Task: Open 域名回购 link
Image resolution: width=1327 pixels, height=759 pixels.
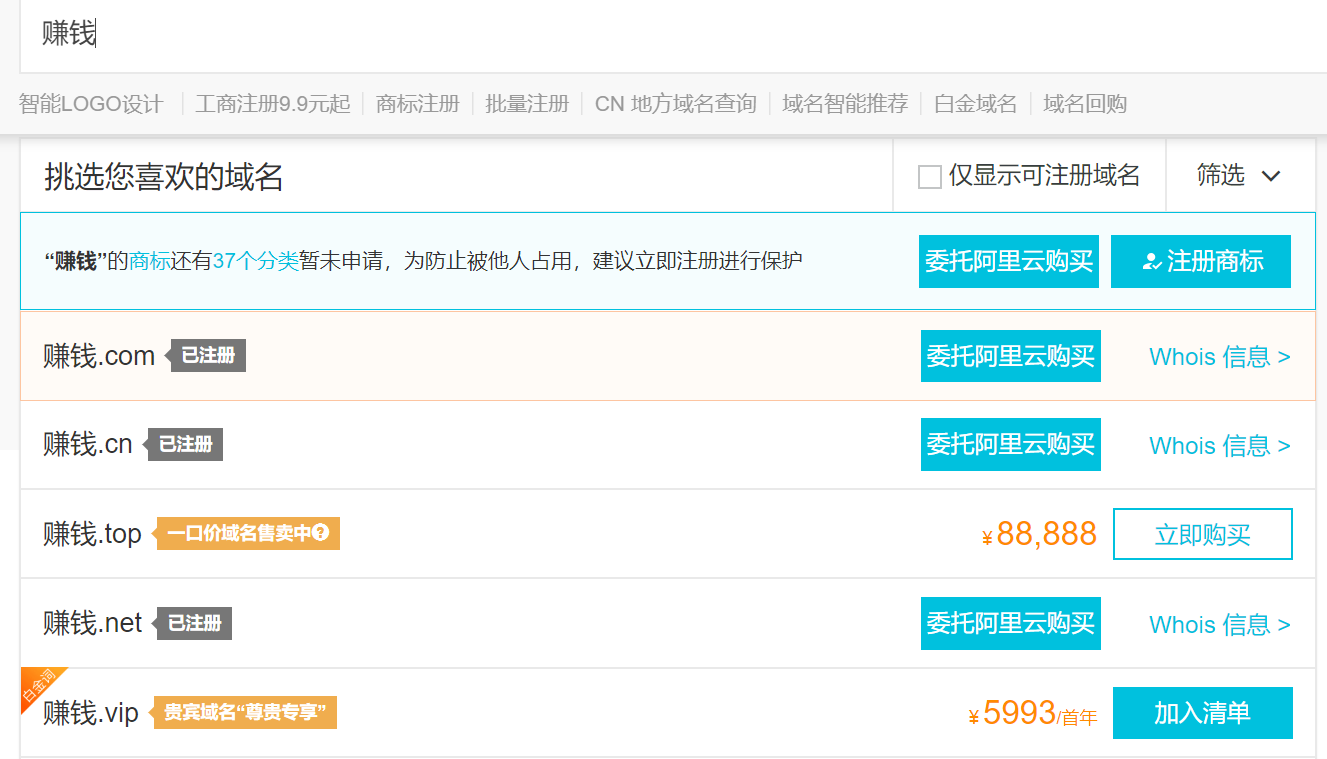Action: pyautogui.click(x=1085, y=104)
